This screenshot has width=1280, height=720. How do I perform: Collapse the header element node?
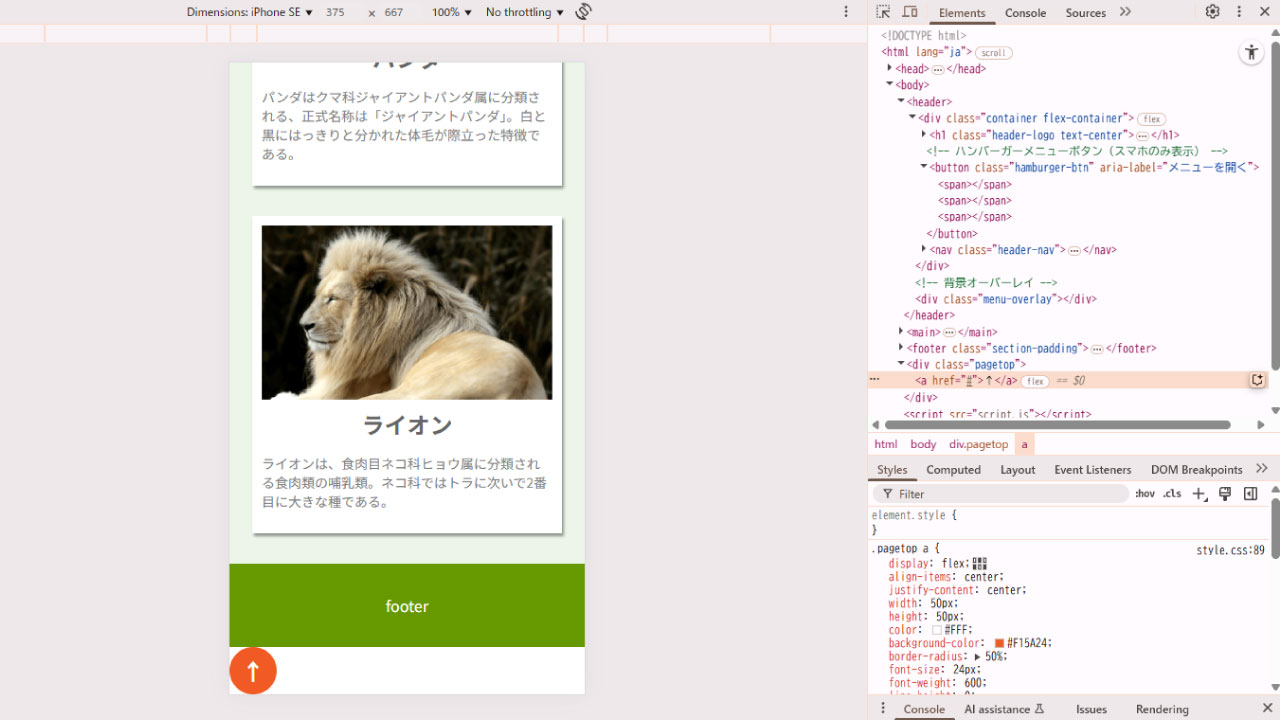tap(901, 102)
